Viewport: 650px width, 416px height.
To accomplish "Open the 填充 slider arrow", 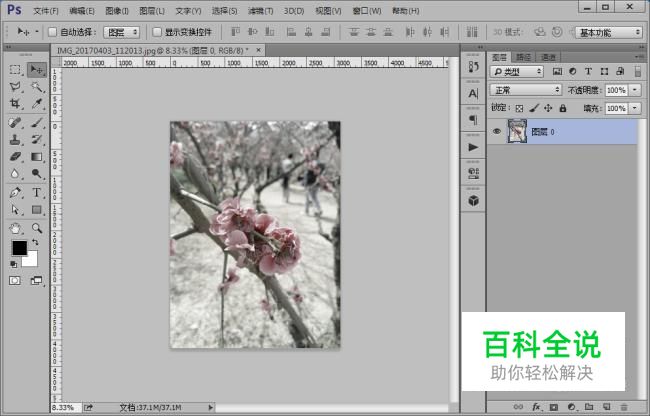I will 635,109.
